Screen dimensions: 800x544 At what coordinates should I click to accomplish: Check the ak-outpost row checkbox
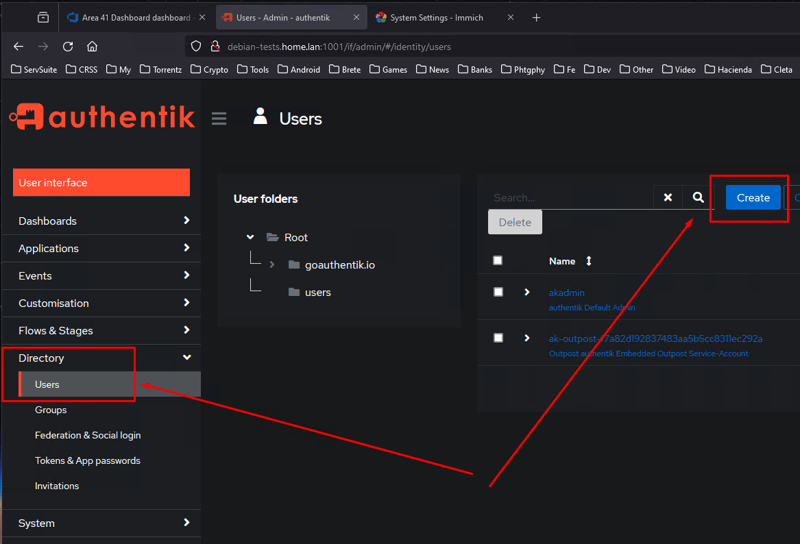[498, 338]
